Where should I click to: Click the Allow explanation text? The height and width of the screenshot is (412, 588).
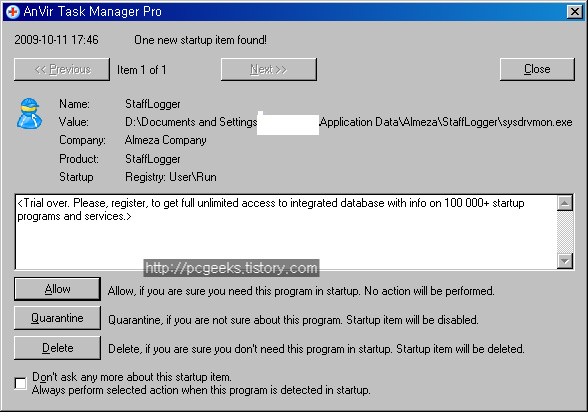(x=301, y=291)
